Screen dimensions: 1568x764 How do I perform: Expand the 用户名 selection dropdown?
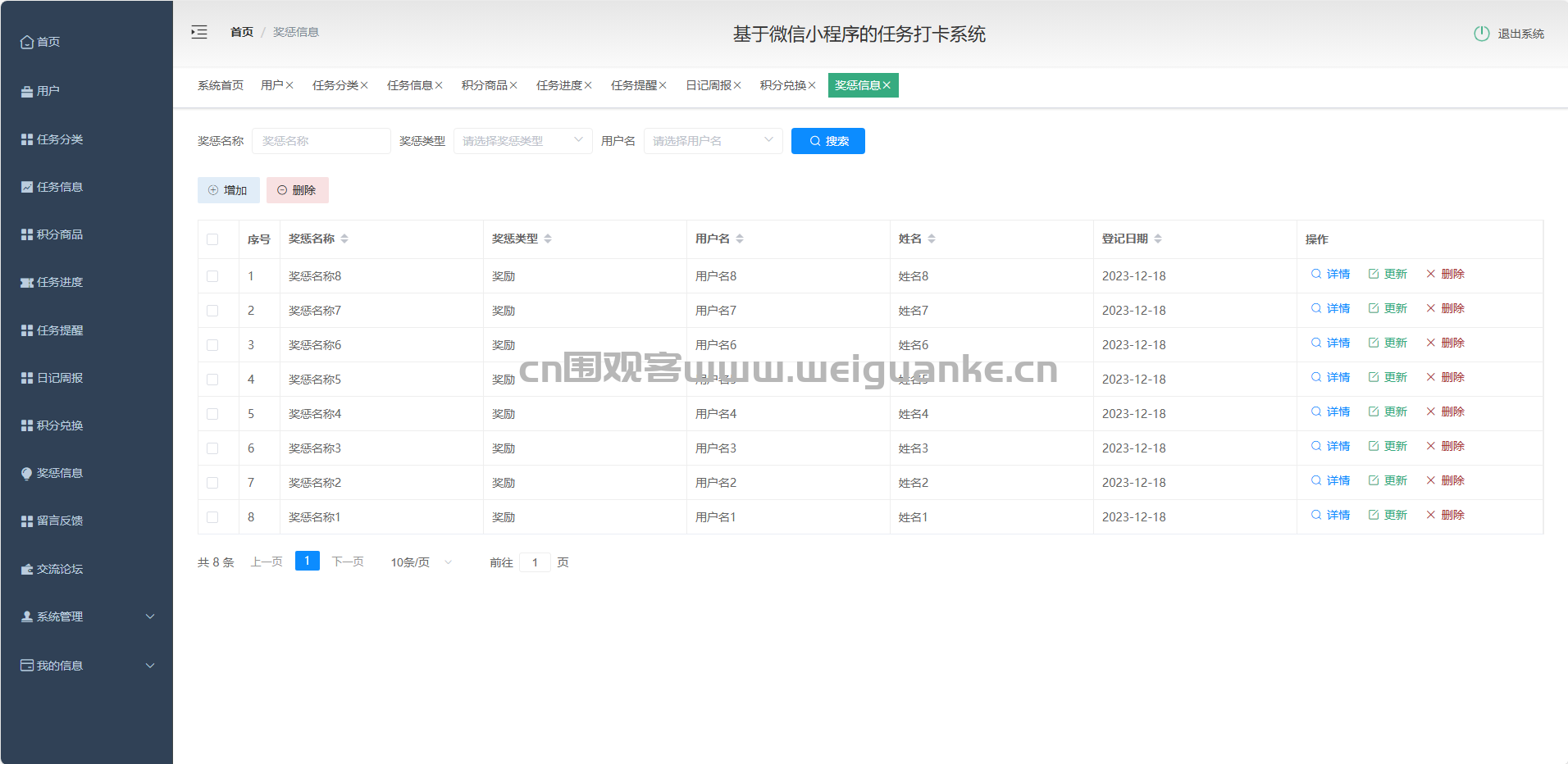[x=713, y=141]
